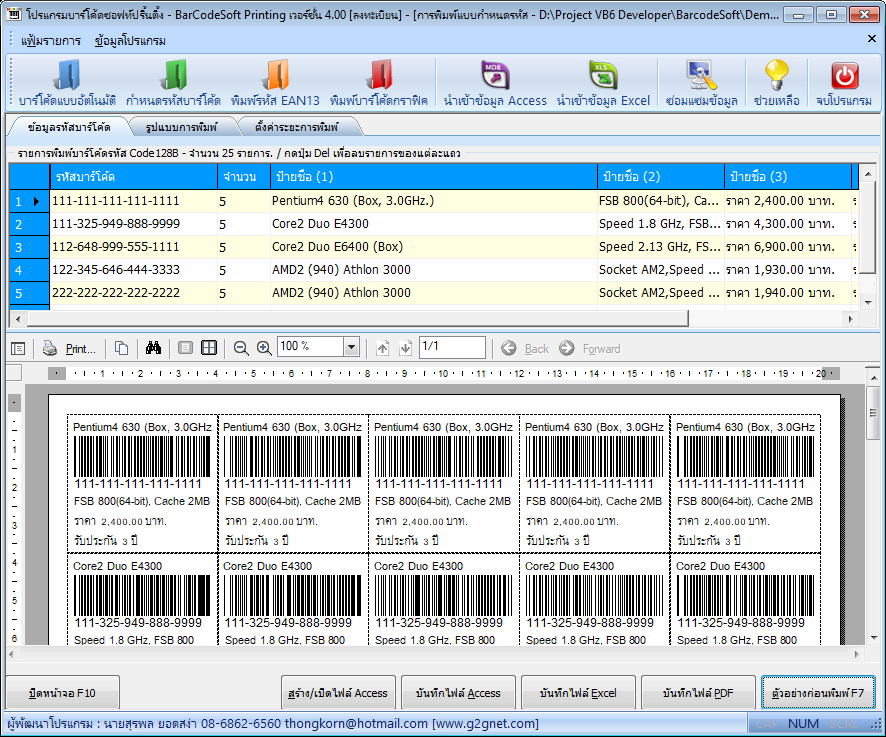The image size is (886, 737).
Task: Open automatic barcode tool (blue folder icon)
Action: click(67, 84)
